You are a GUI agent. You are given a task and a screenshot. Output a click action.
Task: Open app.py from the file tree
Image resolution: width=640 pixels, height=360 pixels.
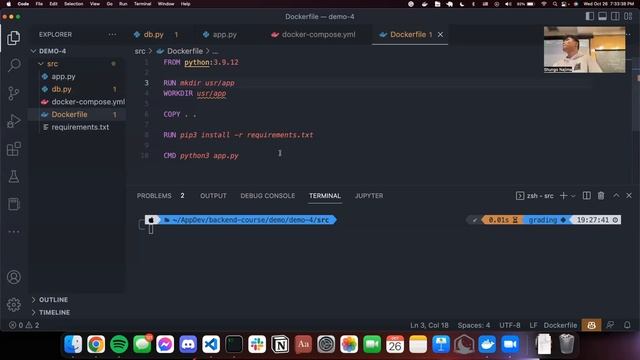tap(63, 76)
